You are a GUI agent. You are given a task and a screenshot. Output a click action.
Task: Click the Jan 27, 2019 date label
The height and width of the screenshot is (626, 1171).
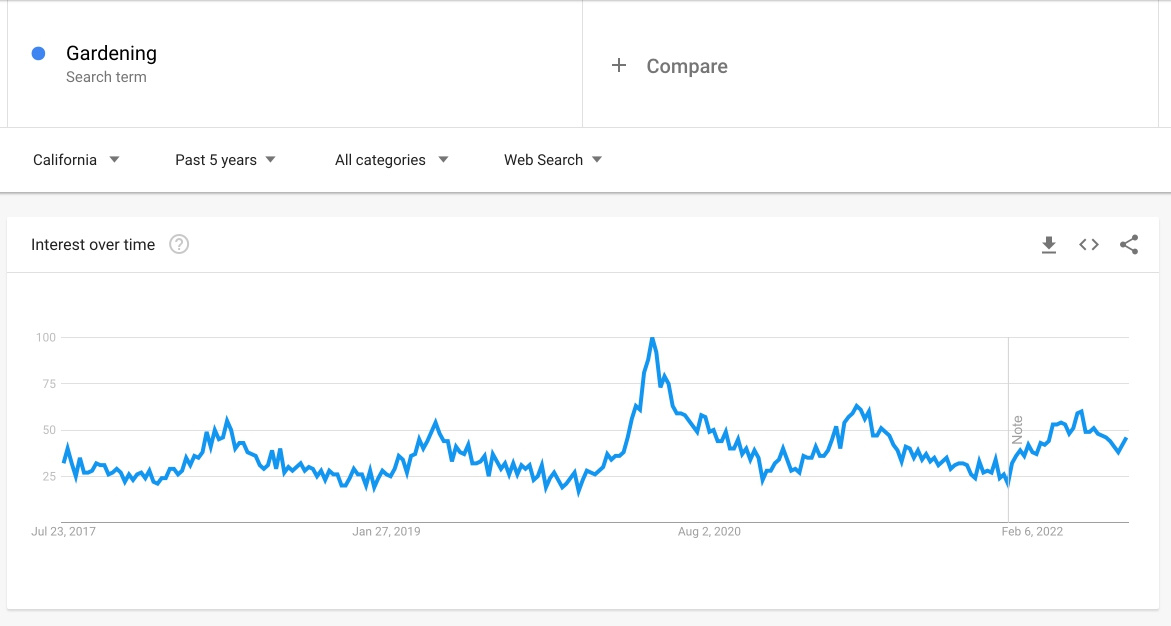pos(386,532)
